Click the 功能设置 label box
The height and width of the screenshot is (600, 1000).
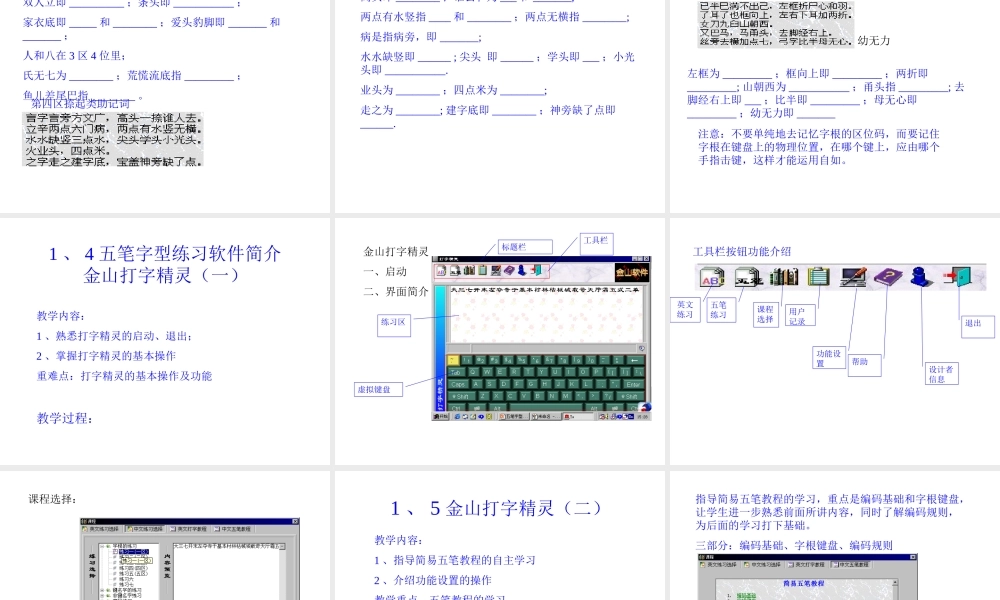tap(830, 357)
